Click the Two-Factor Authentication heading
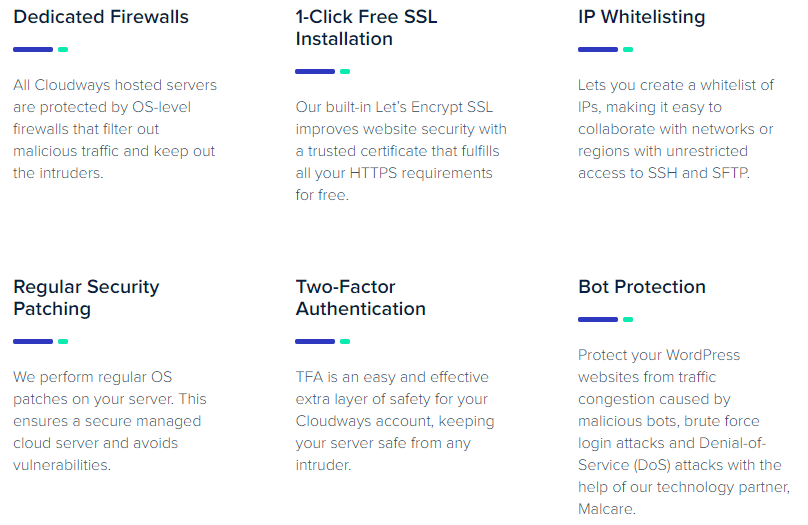This screenshot has height=525, width=808. click(x=360, y=298)
